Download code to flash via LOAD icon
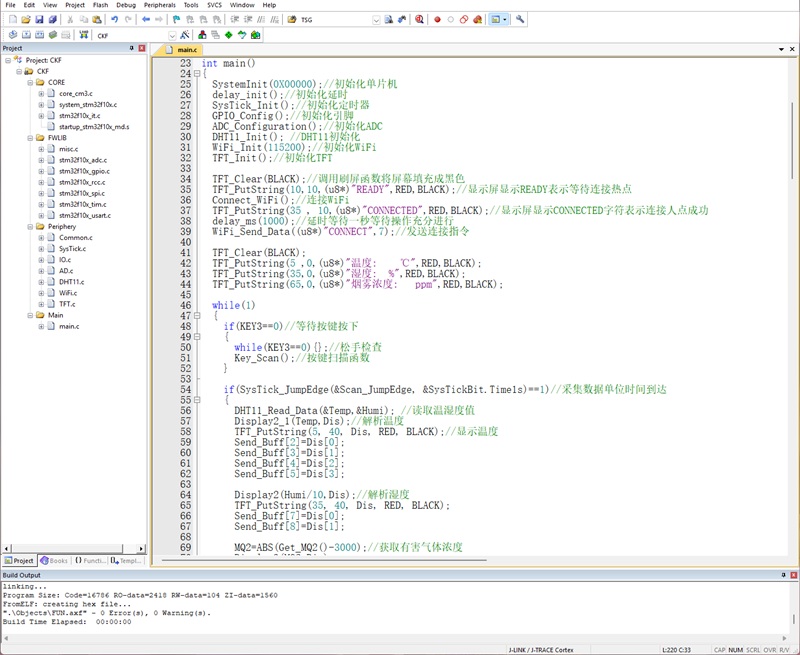Screen dimensions: 800x655 point(84,35)
